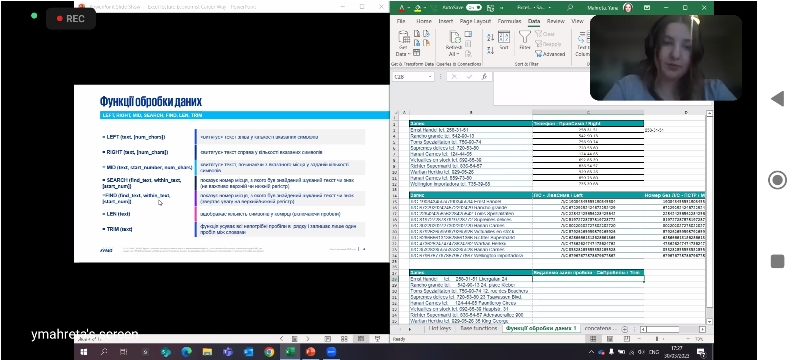Click the Advanced filter button

coord(550,54)
